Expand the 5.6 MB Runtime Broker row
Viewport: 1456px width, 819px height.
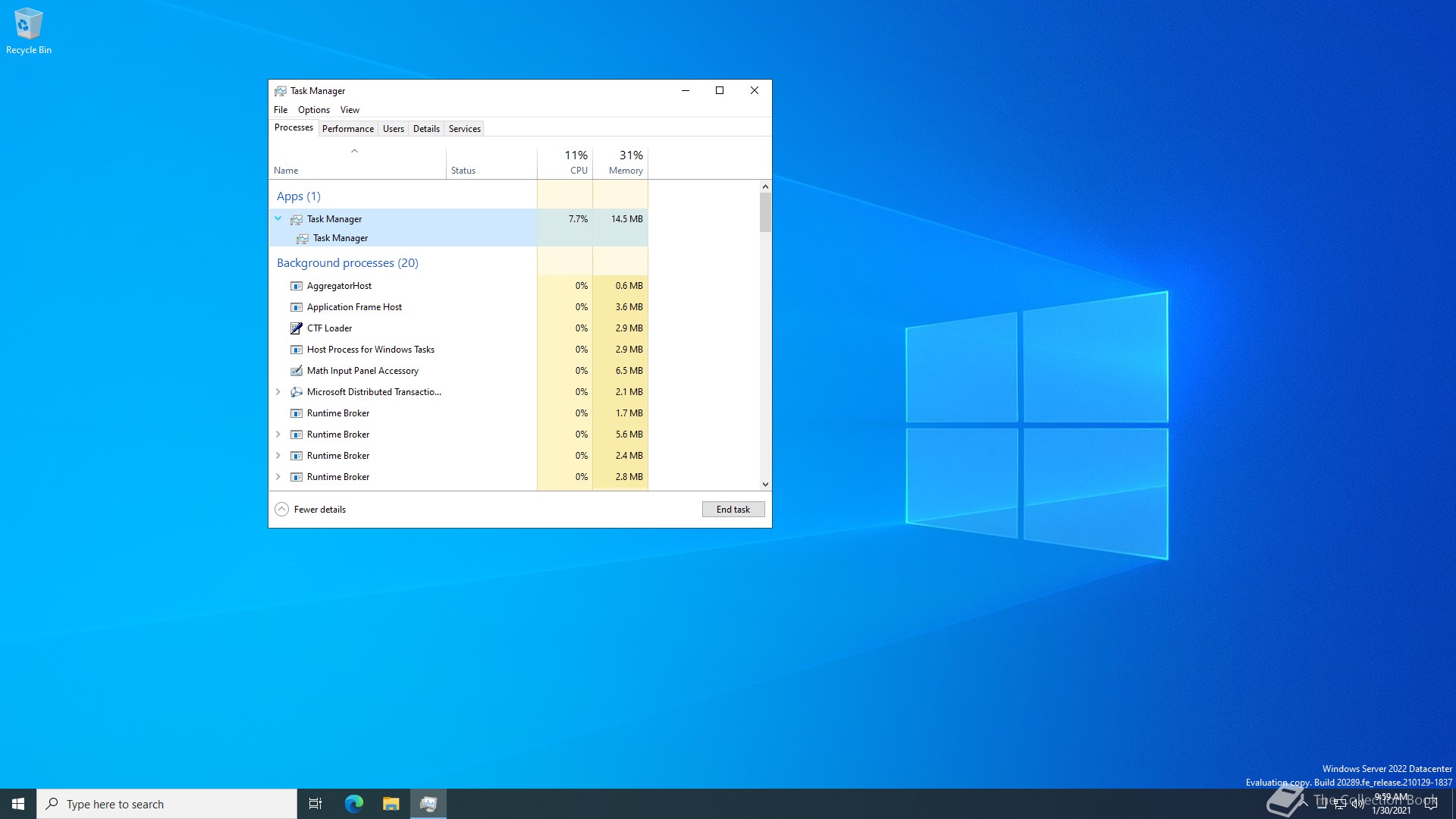(x=278, y=435)
